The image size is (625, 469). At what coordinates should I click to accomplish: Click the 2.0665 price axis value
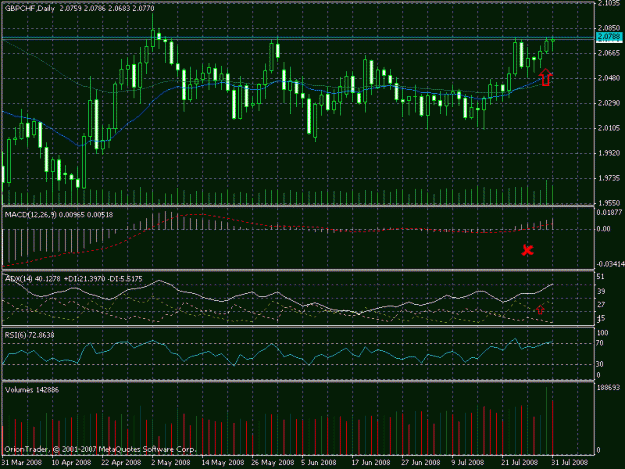point(609,53)
